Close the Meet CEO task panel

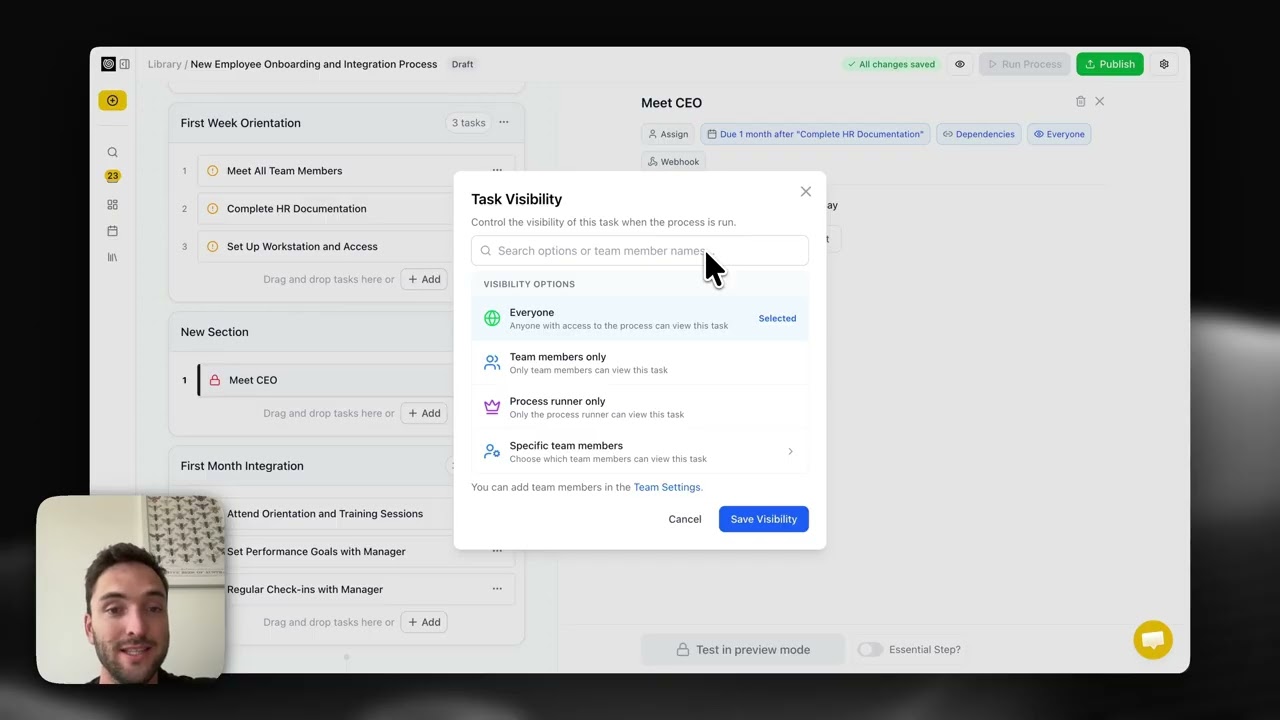click(1100, 101)
